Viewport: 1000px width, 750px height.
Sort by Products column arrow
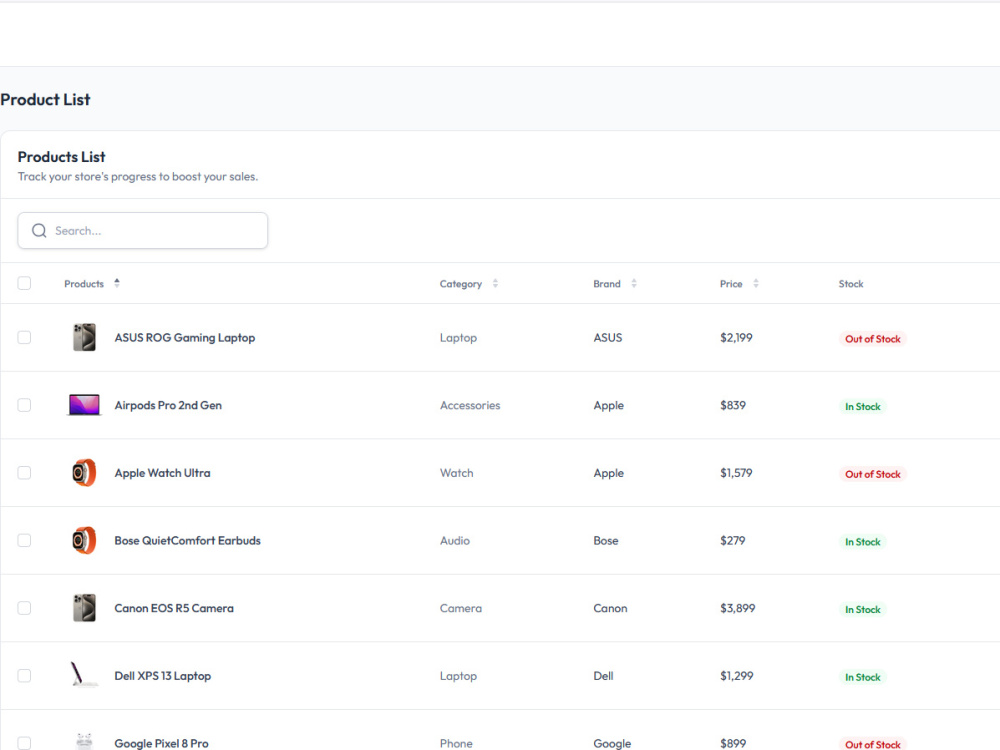(x=117, y=283)
